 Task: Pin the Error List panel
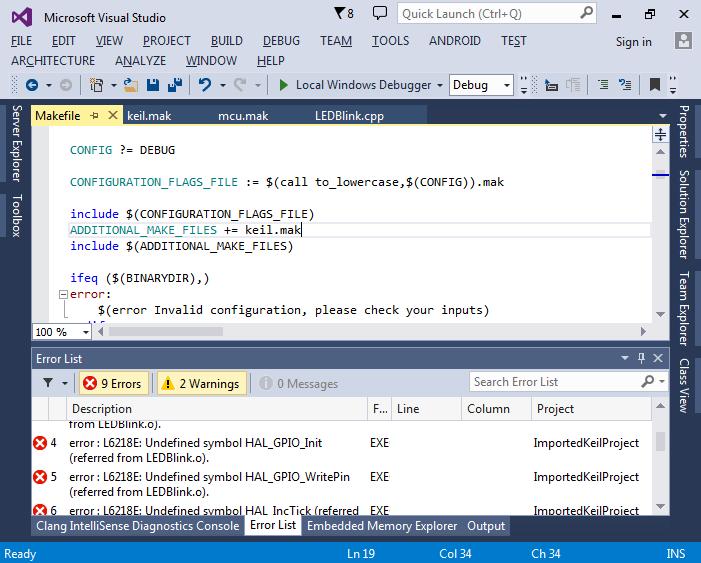point(641,358)
